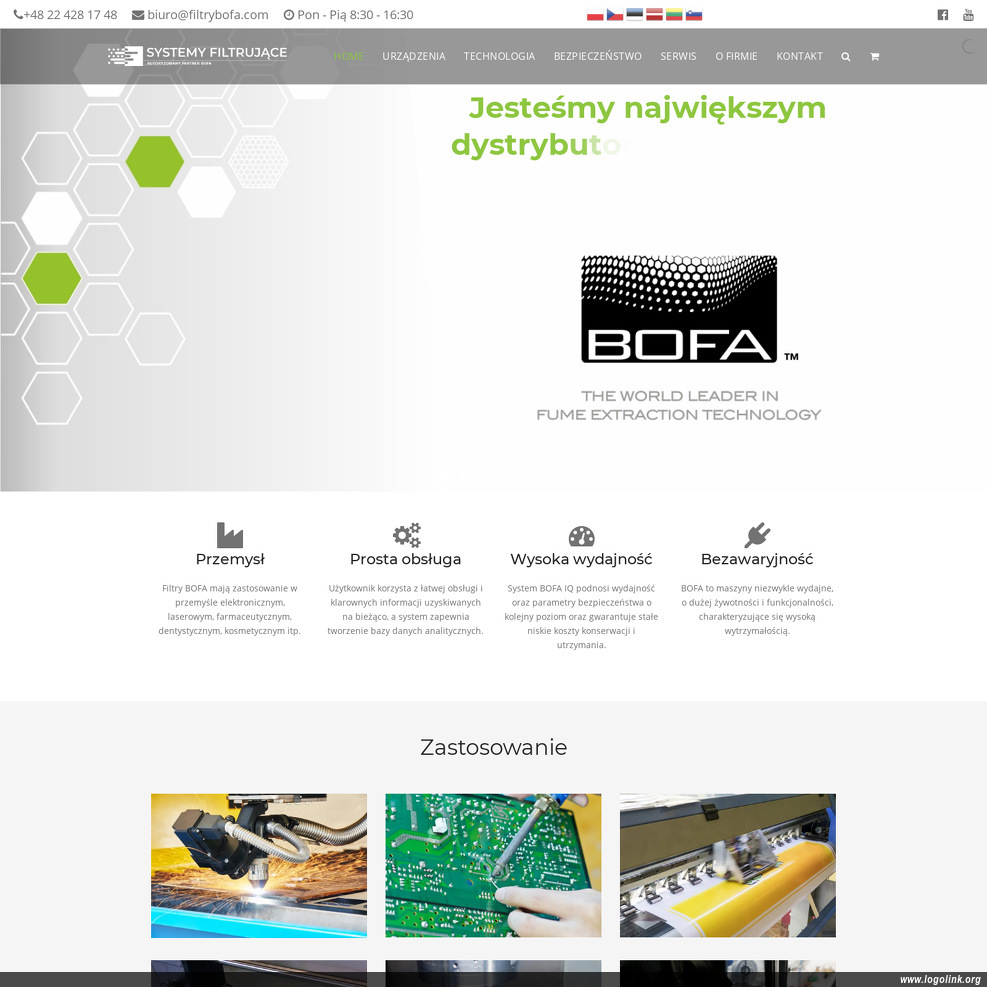Click the Wysoka wydajność heading
The width and height of the screenshot is (987, 987).
pyautogui.click(x=581, y=559)
